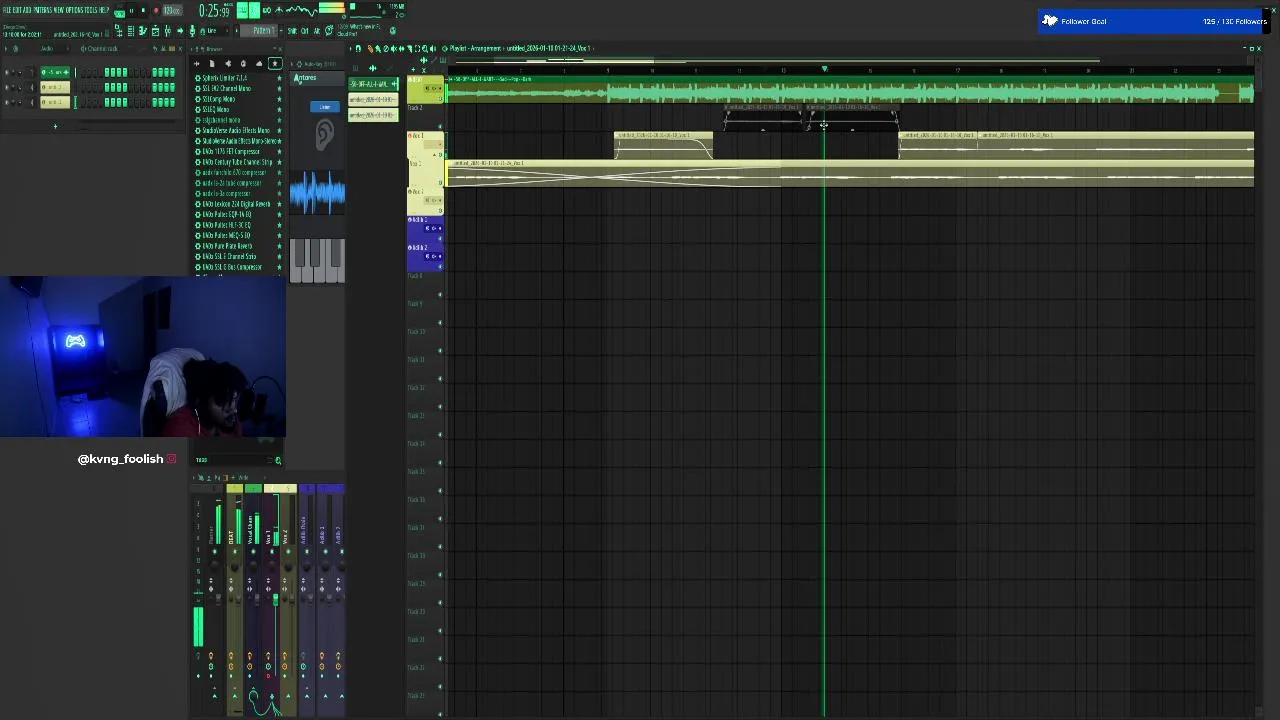Screen dimensions: 1280x720
Task: Open the HELP menu
Action: click(x=105, y=10)
